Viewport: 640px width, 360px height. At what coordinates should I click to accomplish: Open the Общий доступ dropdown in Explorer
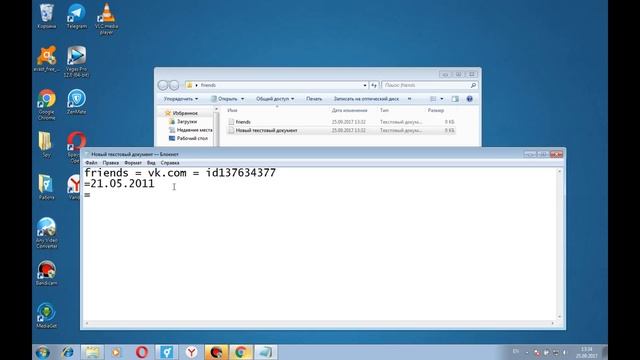pos(275,99)
